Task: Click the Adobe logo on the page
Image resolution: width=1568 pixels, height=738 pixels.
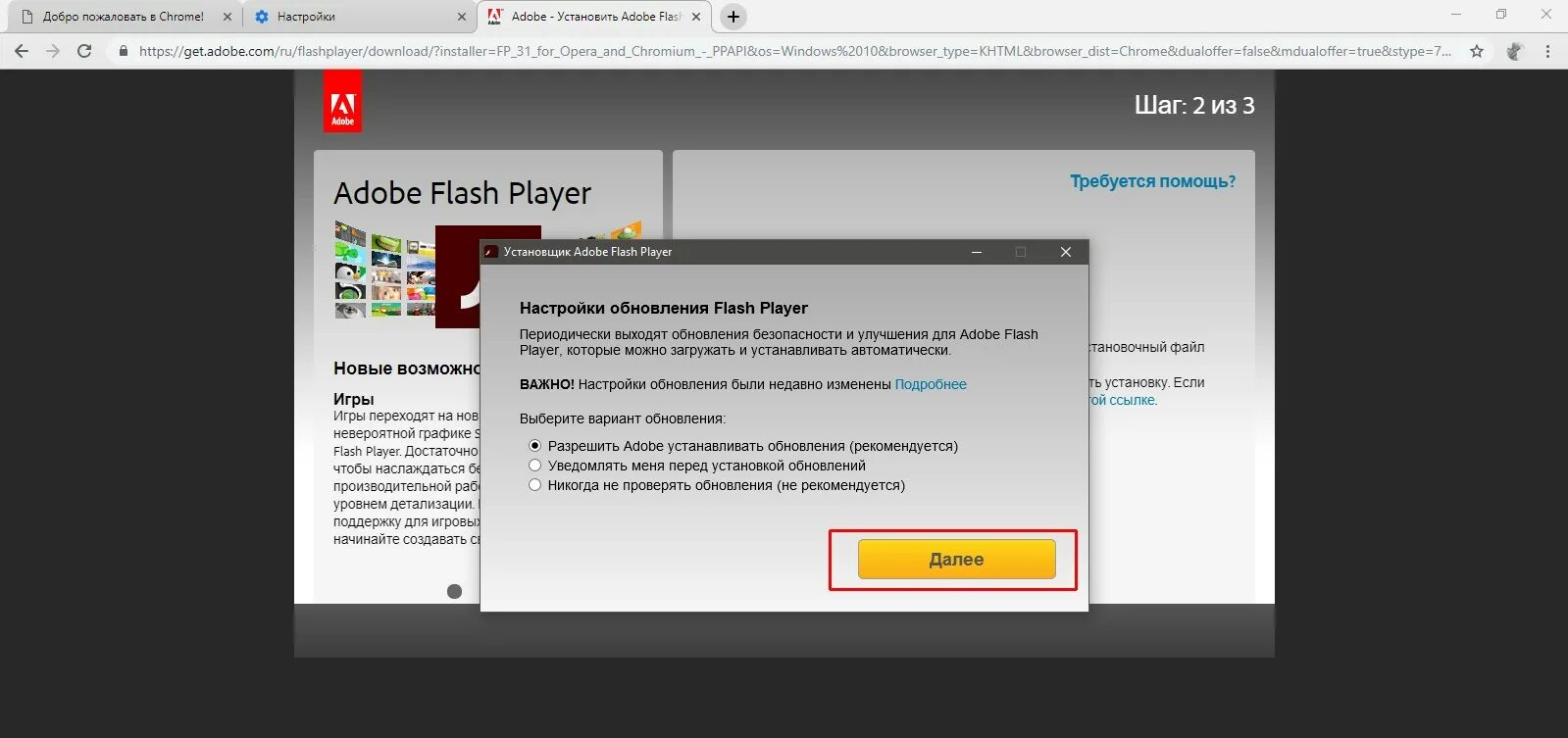Action: (342, 101)
